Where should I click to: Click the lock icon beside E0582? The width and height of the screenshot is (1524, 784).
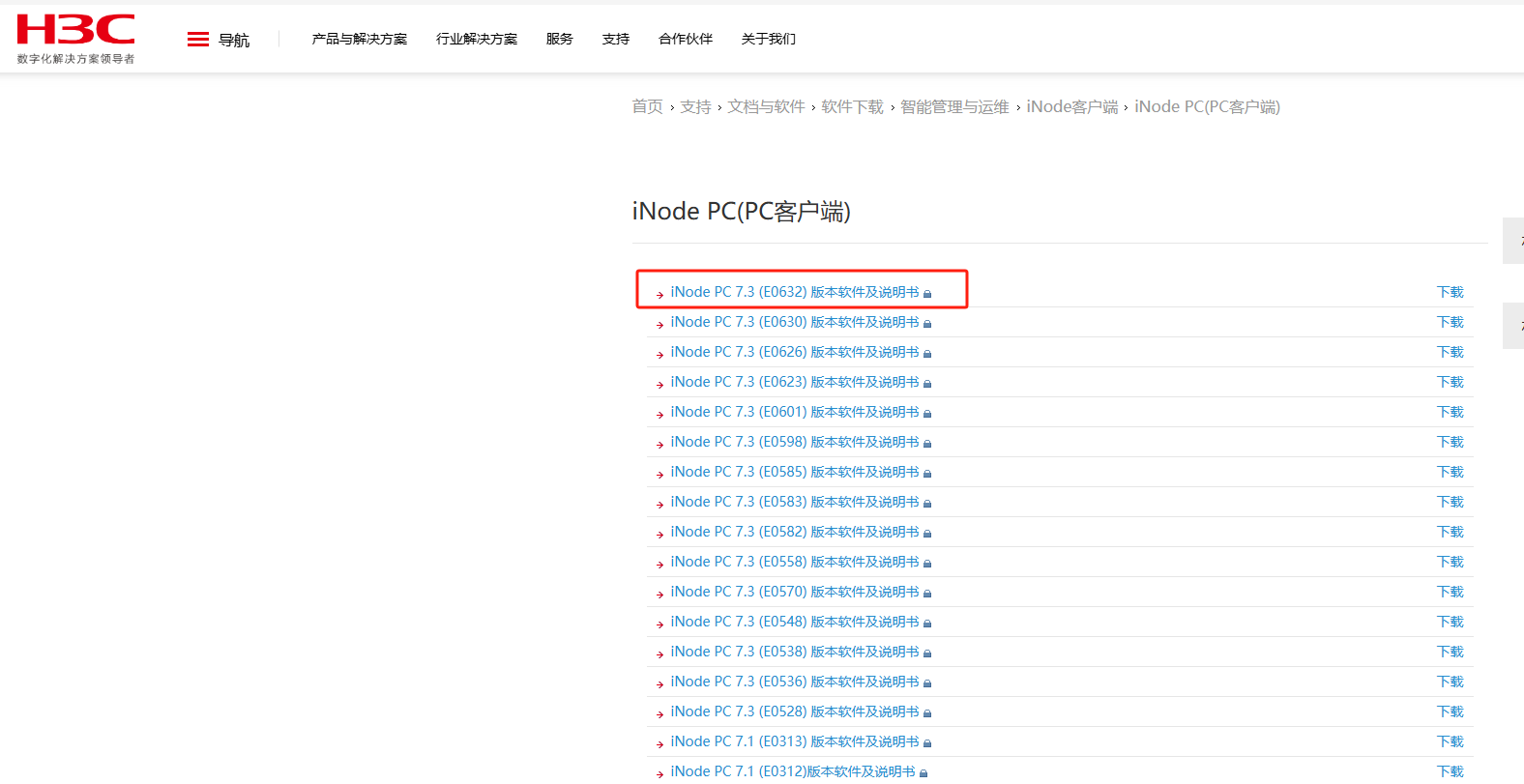point(927,534)
